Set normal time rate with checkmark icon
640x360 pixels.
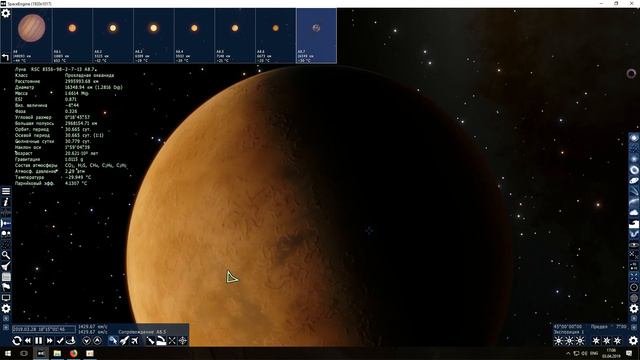[60, 340]
